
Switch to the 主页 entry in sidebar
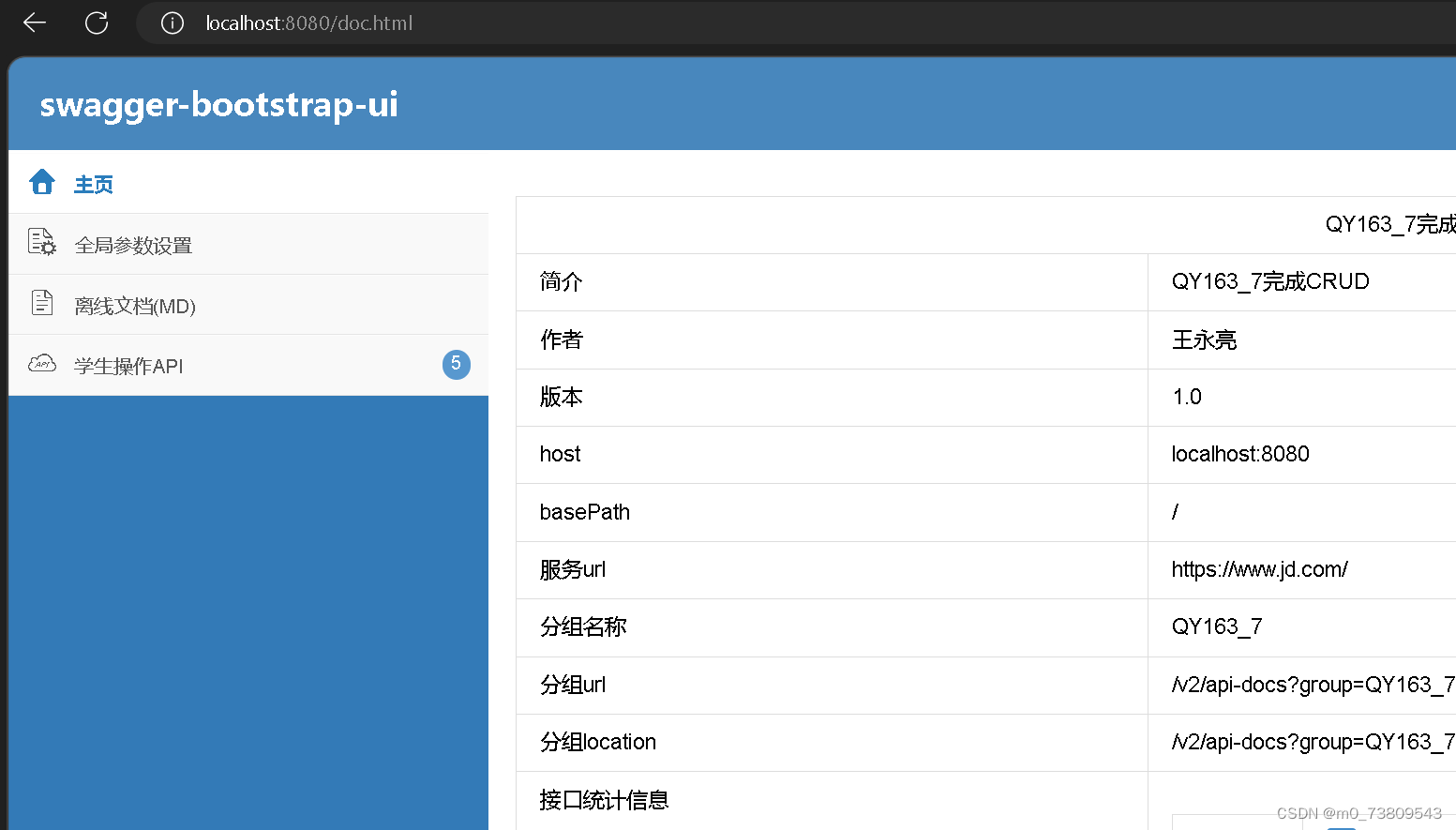pyautogui.click(x=93, y=183)
